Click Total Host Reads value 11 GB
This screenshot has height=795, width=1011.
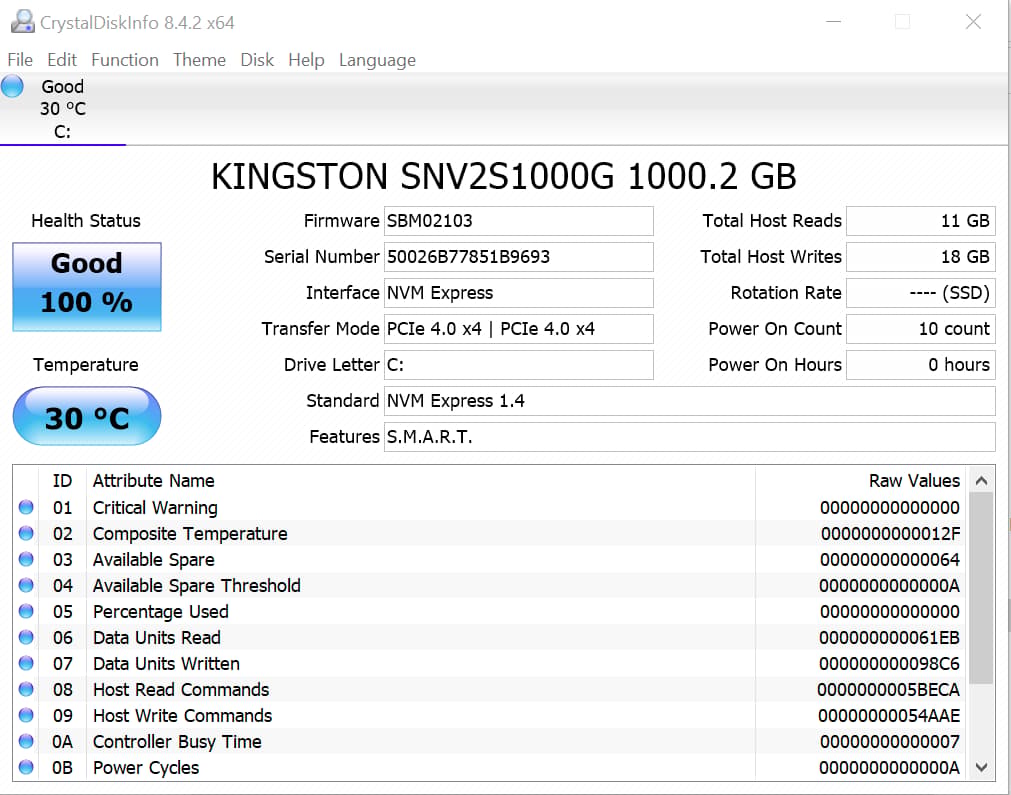921,221
